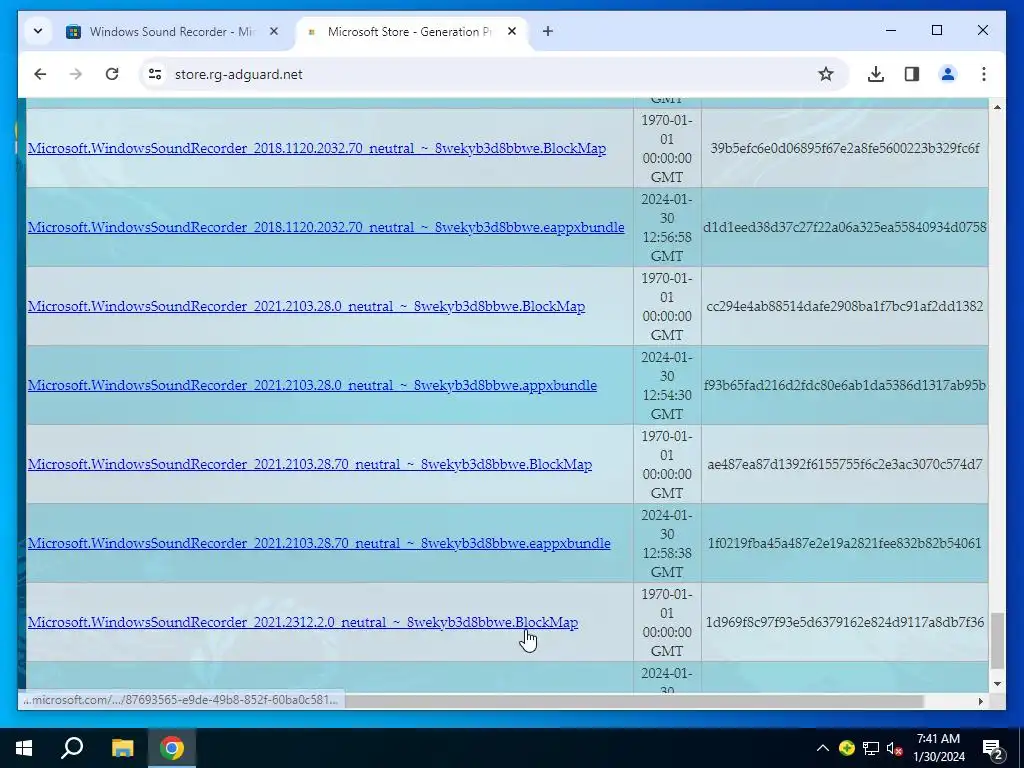Reload the current page
This screenshot has width=1024, height=768.
112,74
